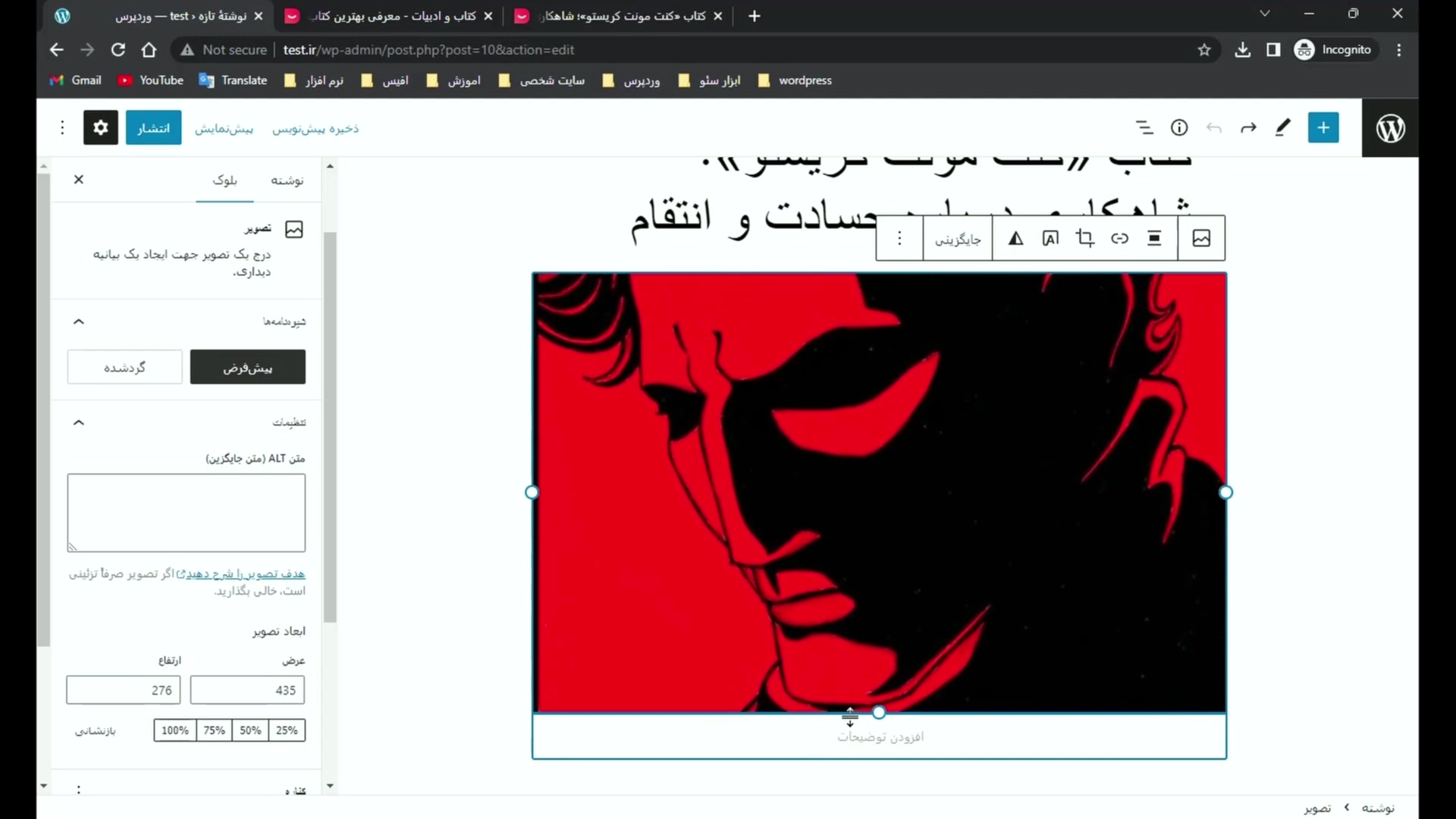This screenshot has width=1456, height=819.
Task: Click the blue block inserter plus button
Action: [1323, 127]
